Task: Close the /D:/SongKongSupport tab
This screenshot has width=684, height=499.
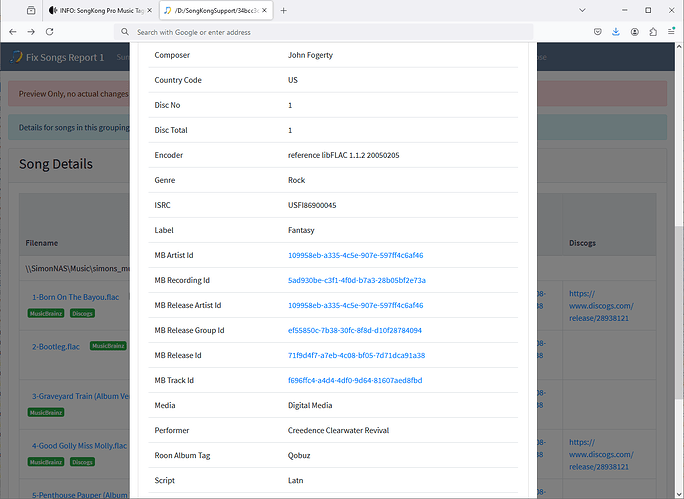Action: 264,10
